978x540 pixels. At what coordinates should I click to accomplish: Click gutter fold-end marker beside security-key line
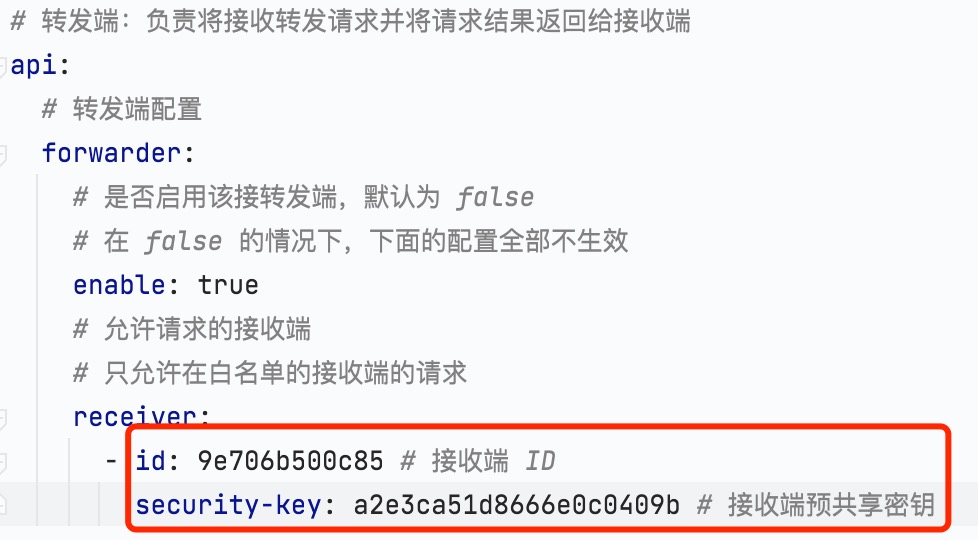2,504
